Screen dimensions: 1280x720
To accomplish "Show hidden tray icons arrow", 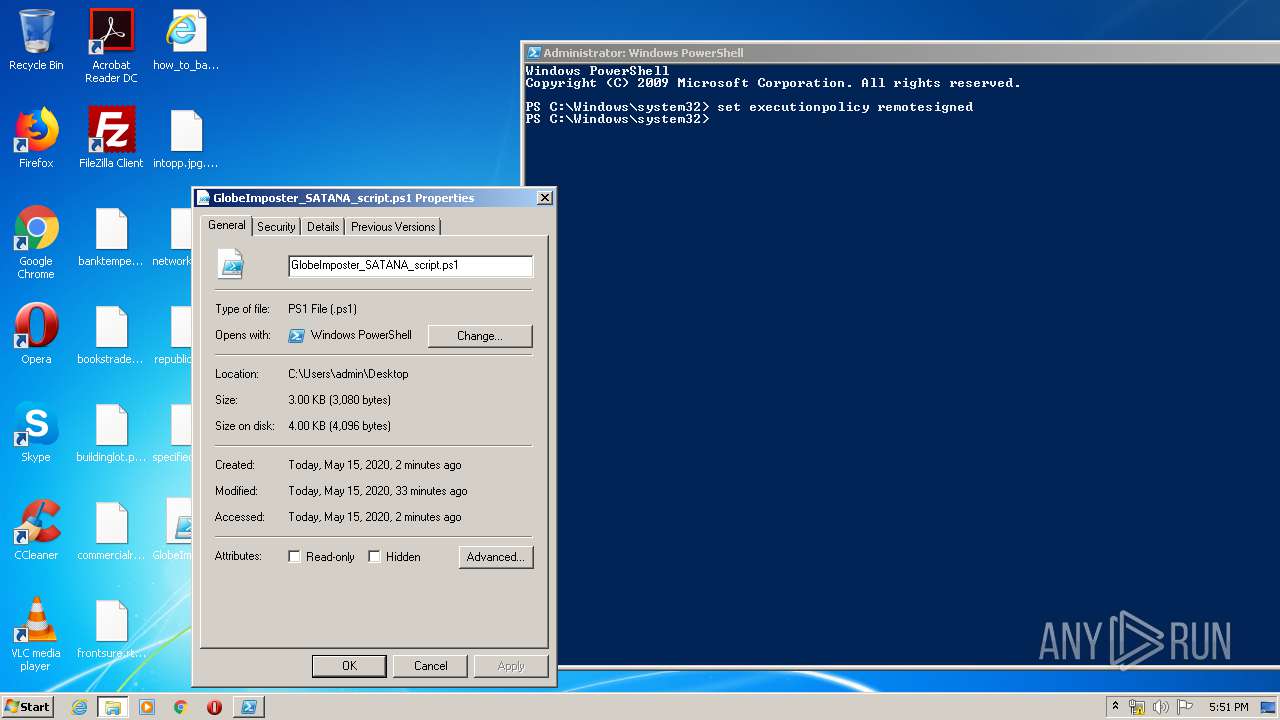I will tap(1115, 706).
